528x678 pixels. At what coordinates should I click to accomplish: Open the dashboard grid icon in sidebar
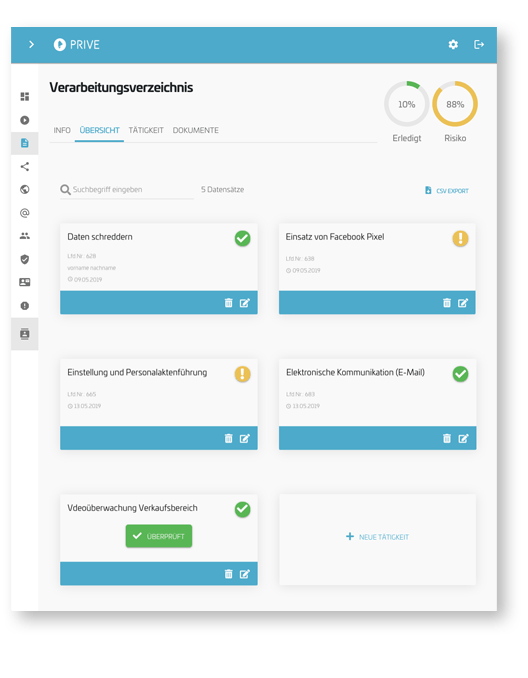[25, 96]
